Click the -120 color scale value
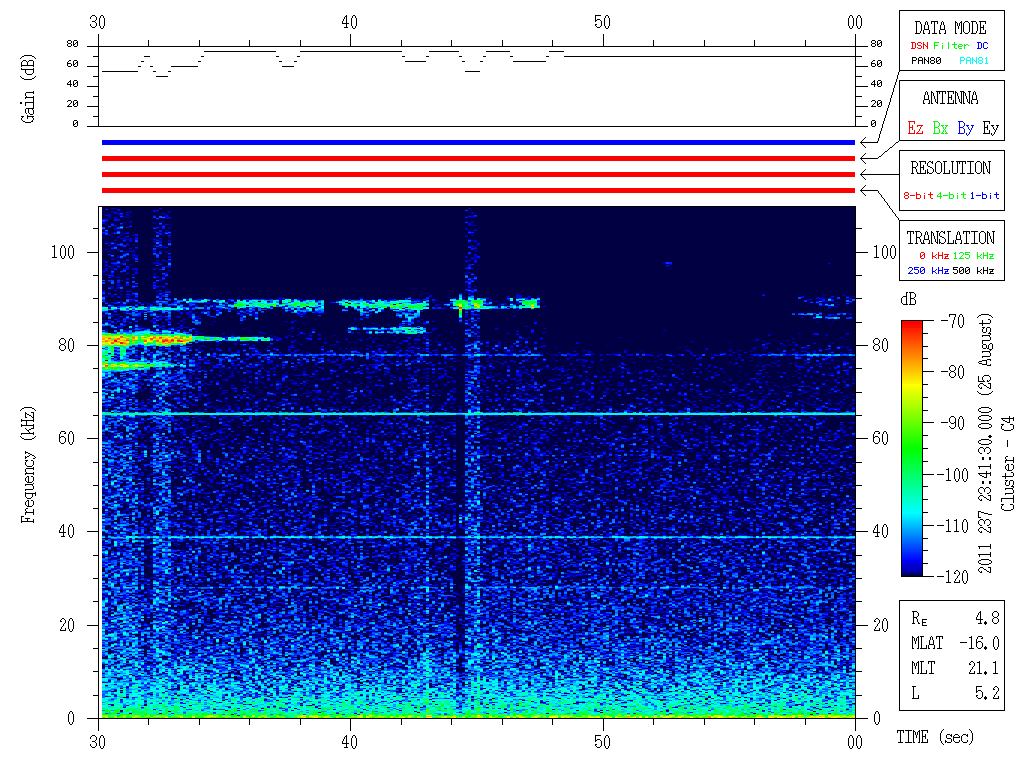 point(953,577)
